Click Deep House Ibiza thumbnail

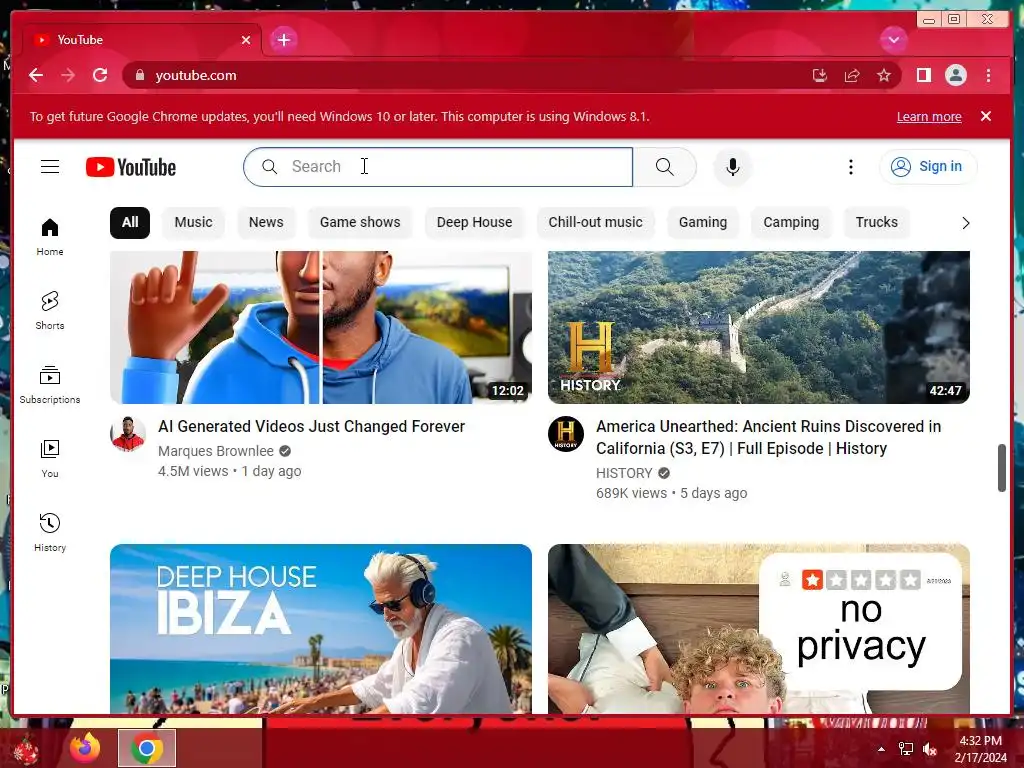coord(321,628)
